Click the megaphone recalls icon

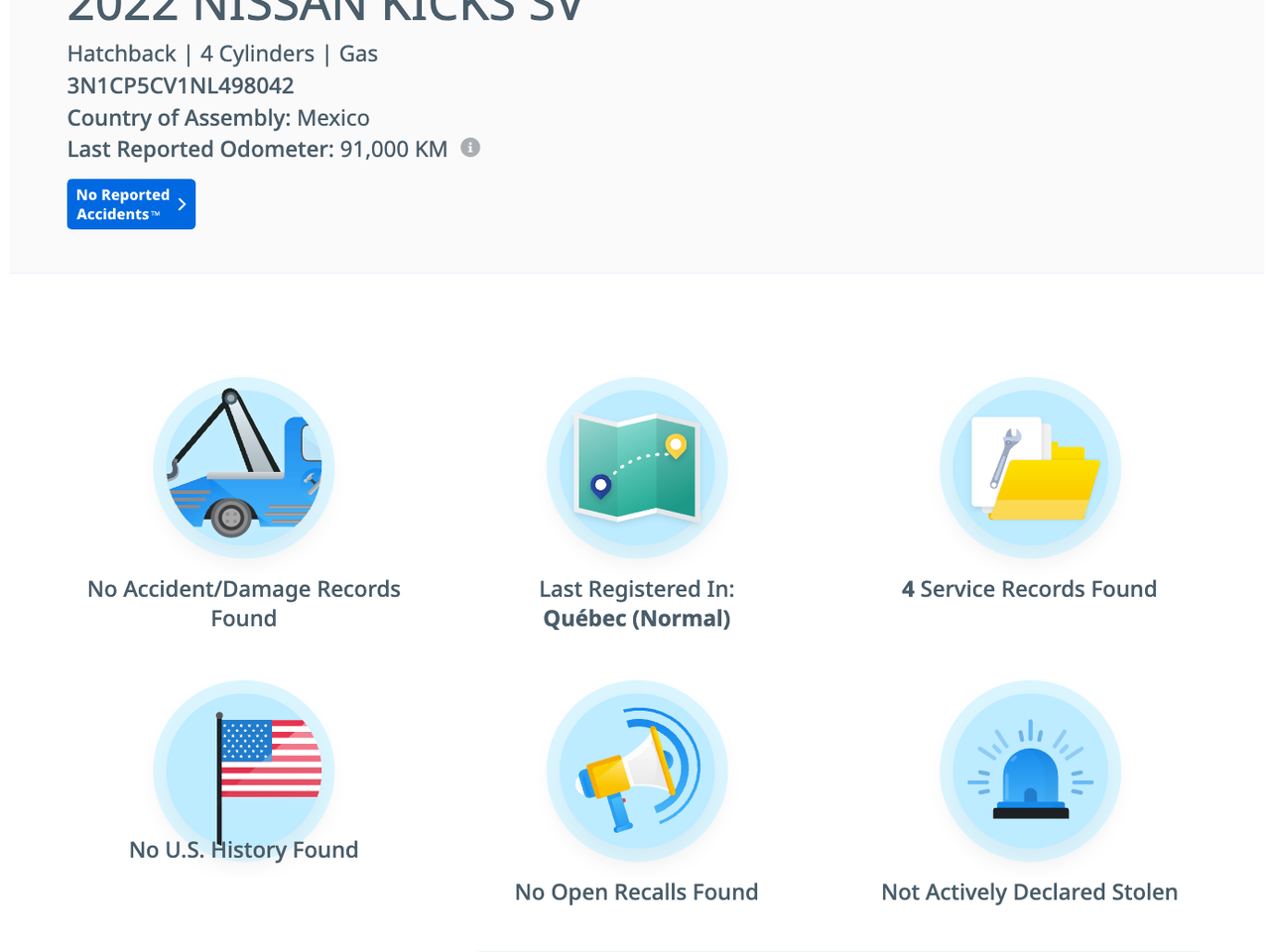637,771
